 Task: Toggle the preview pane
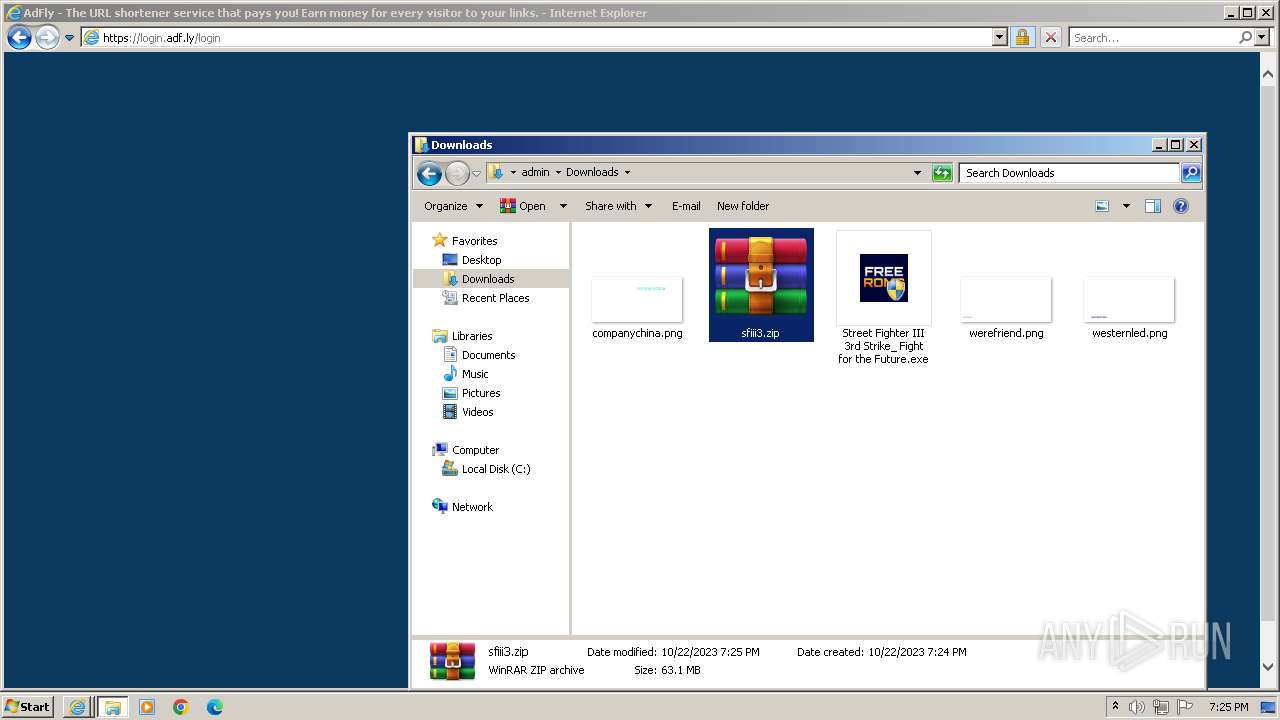pos(1152,206)
